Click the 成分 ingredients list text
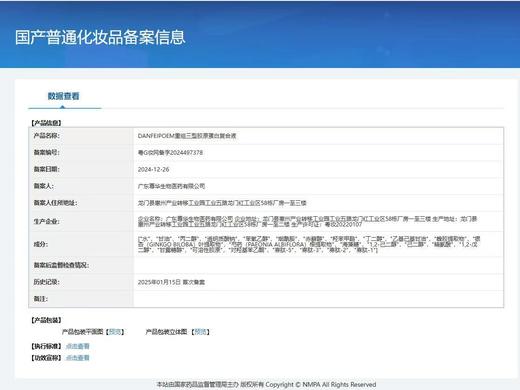Screen dimensions: 520x390 pyautogui.click(x=309, y=244)
